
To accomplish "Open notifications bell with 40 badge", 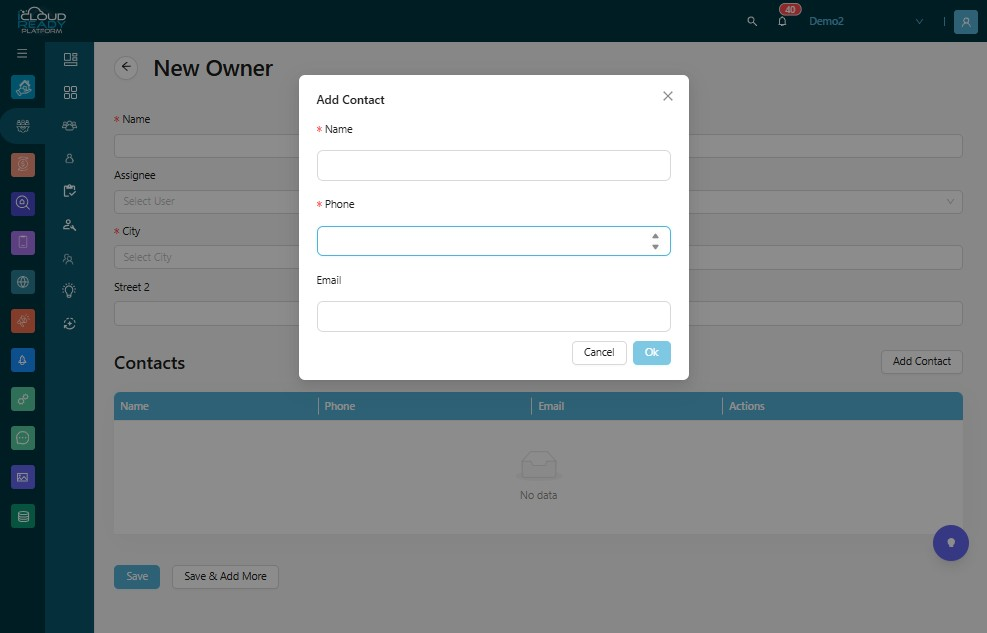I will click(x=782, y=21).
